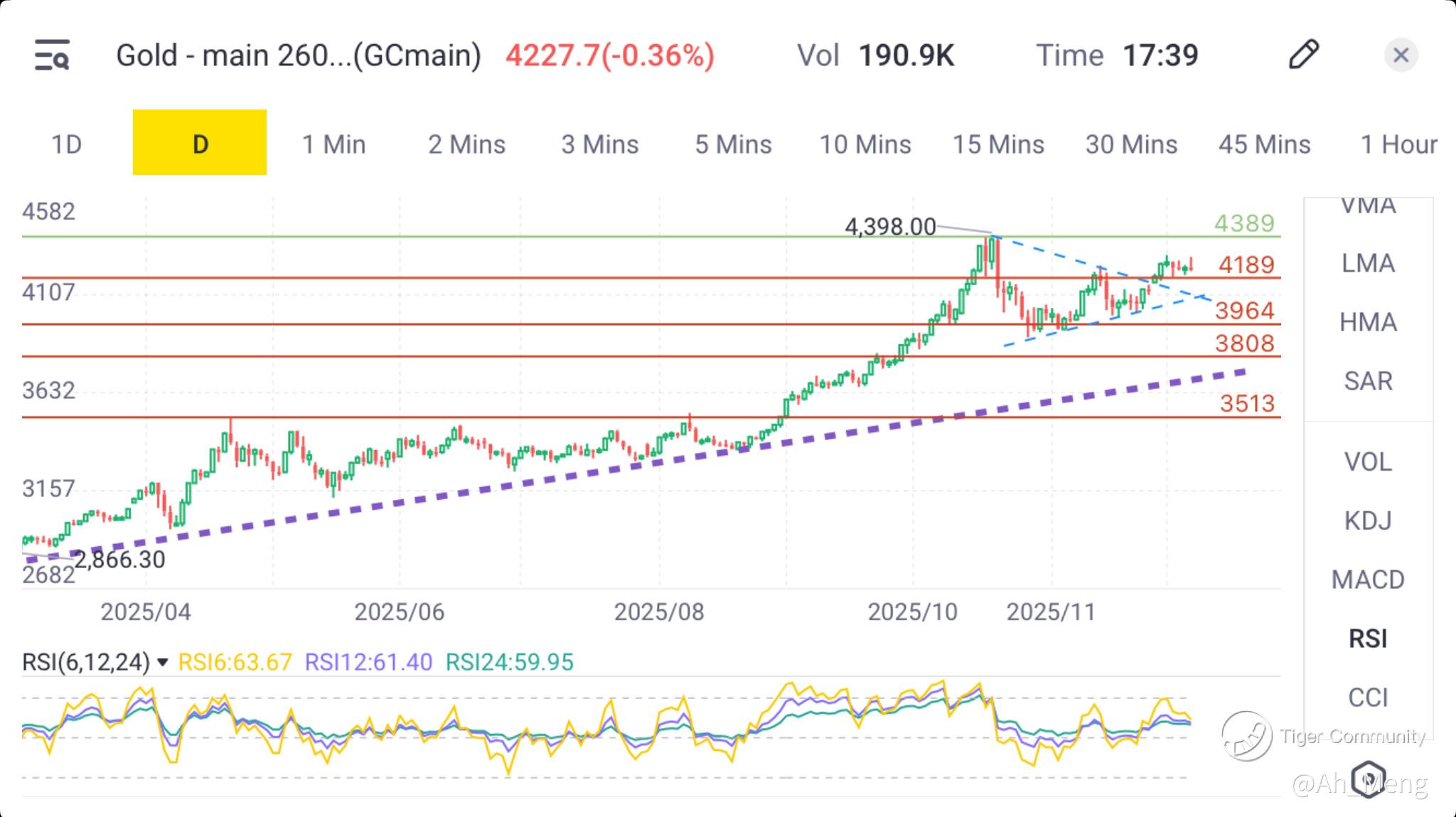Image resolution: width=1456 pixels, height=817 pixels.
Task: Select the 1 Hour timeframe
Action: click(x=1398, y=144)
